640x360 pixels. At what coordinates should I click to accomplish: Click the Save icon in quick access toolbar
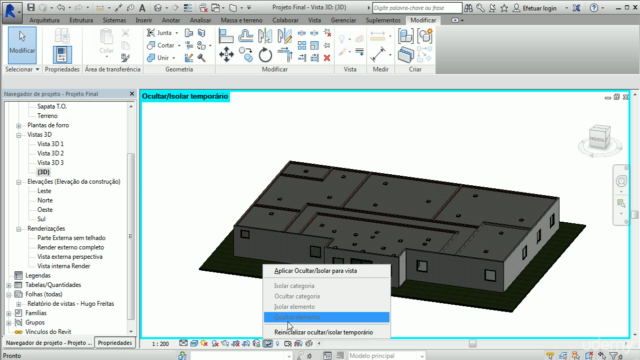[x=31, y=8]
